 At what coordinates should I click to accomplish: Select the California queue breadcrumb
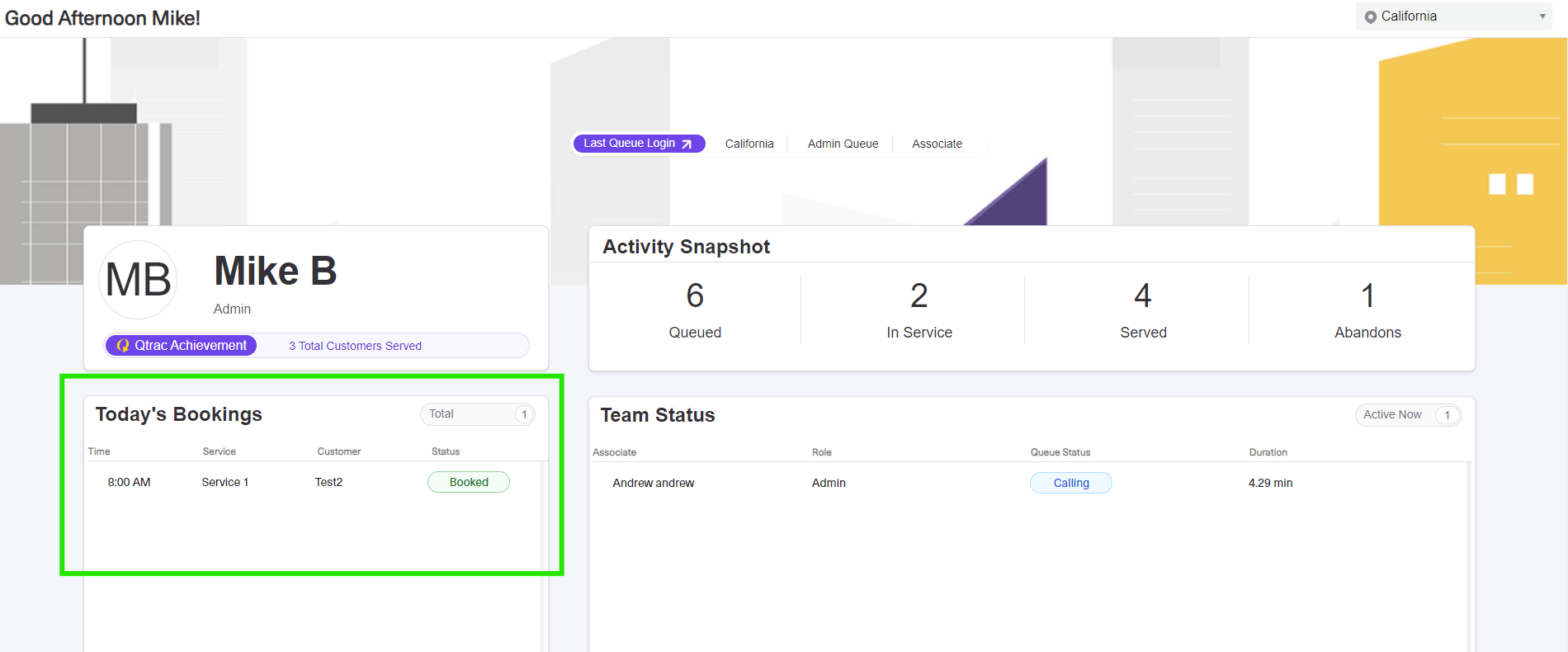coord(749,144)
